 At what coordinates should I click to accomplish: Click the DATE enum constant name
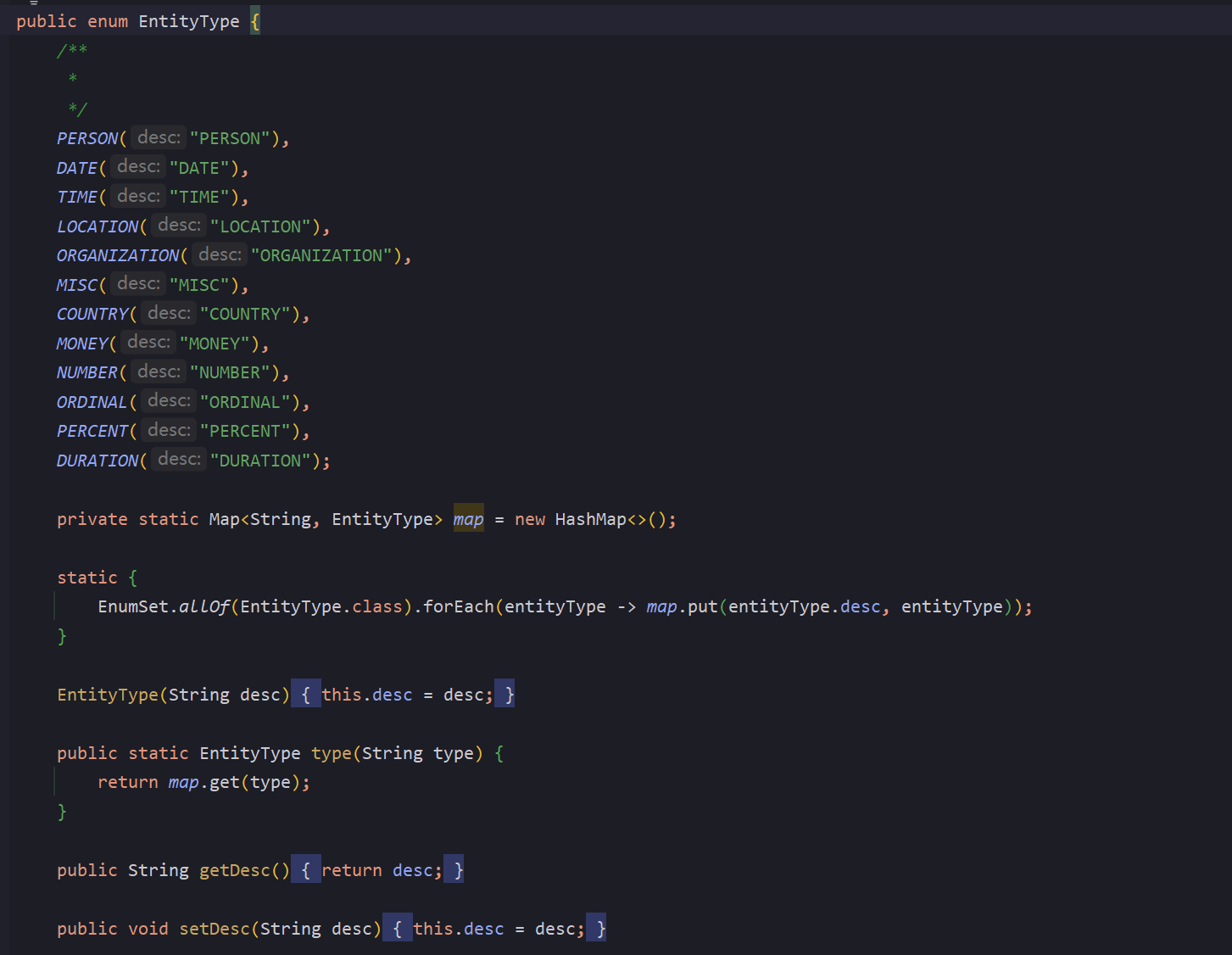pyautogui.click(x=77, y=168)
